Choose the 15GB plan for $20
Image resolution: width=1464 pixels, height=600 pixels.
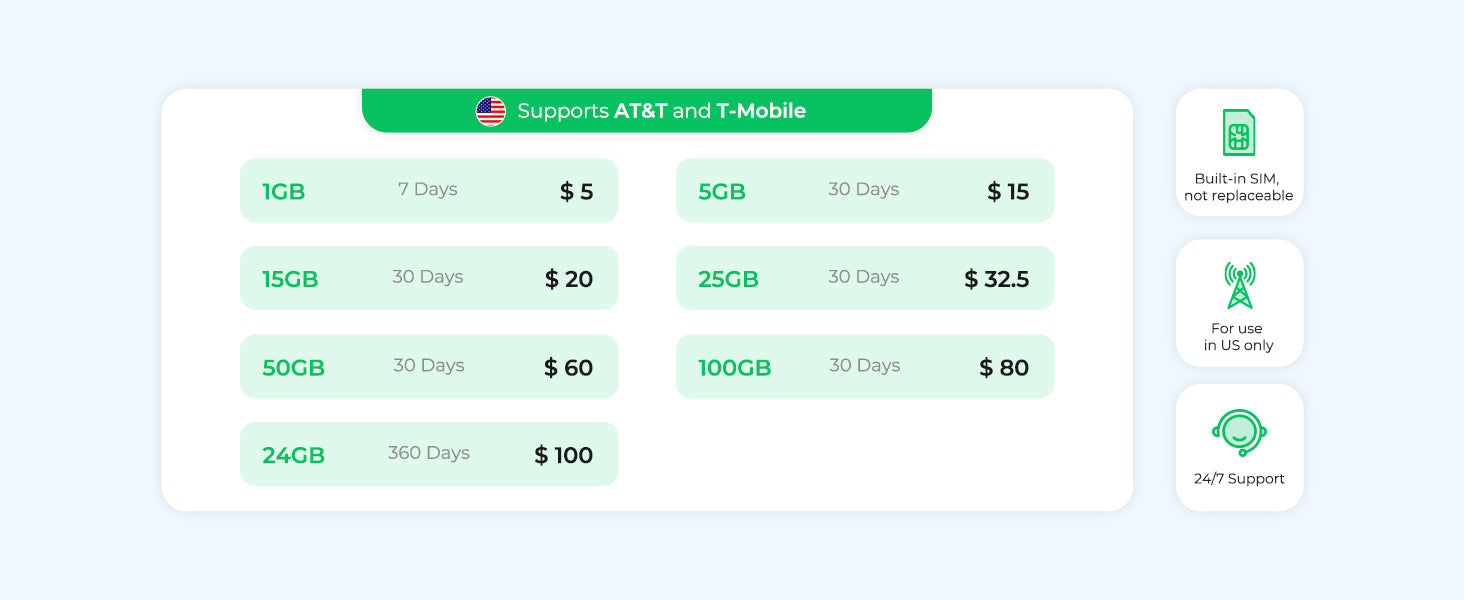pos(429,278)
